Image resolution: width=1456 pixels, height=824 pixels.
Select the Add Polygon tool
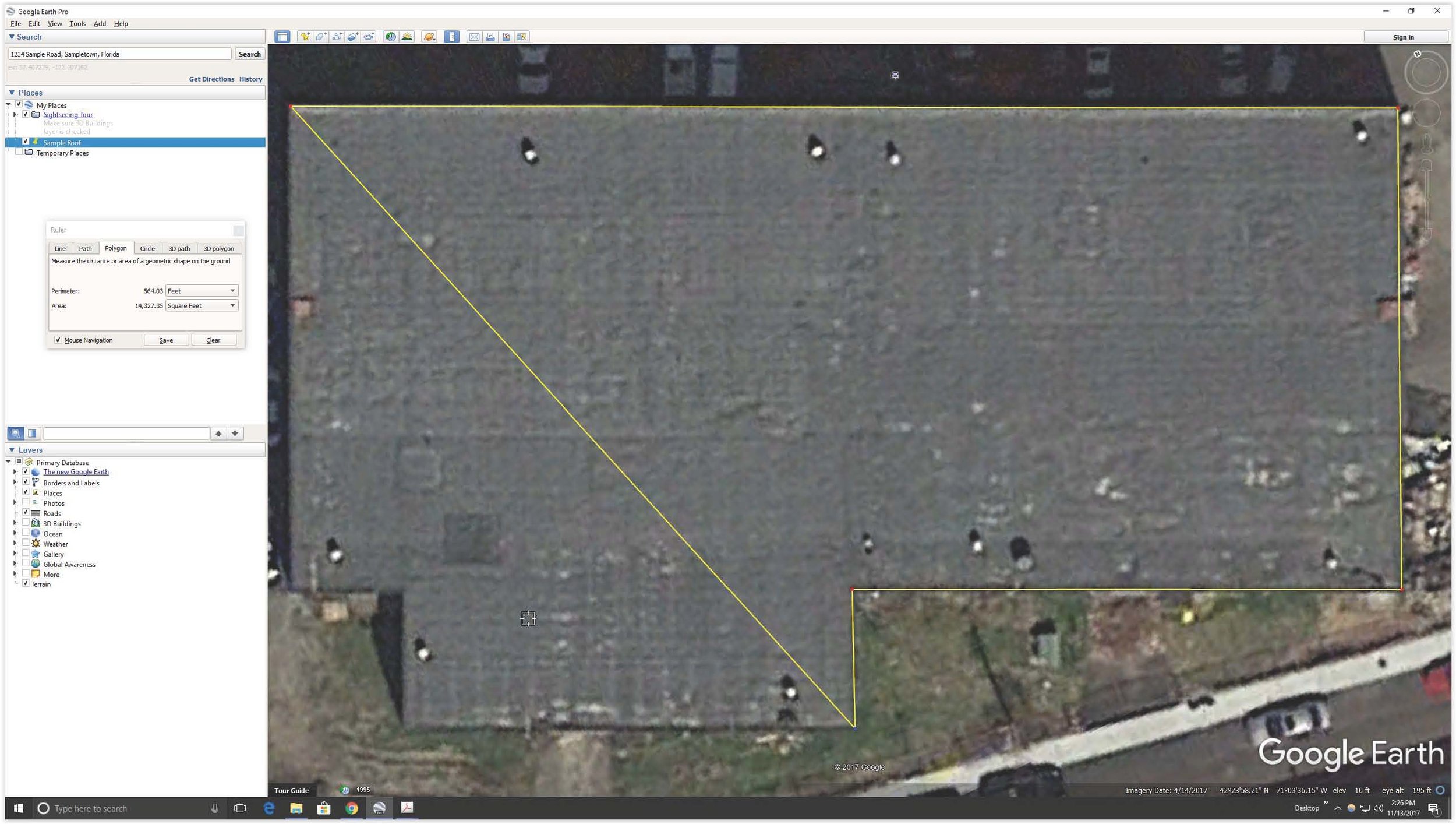(x=321, y=37)
